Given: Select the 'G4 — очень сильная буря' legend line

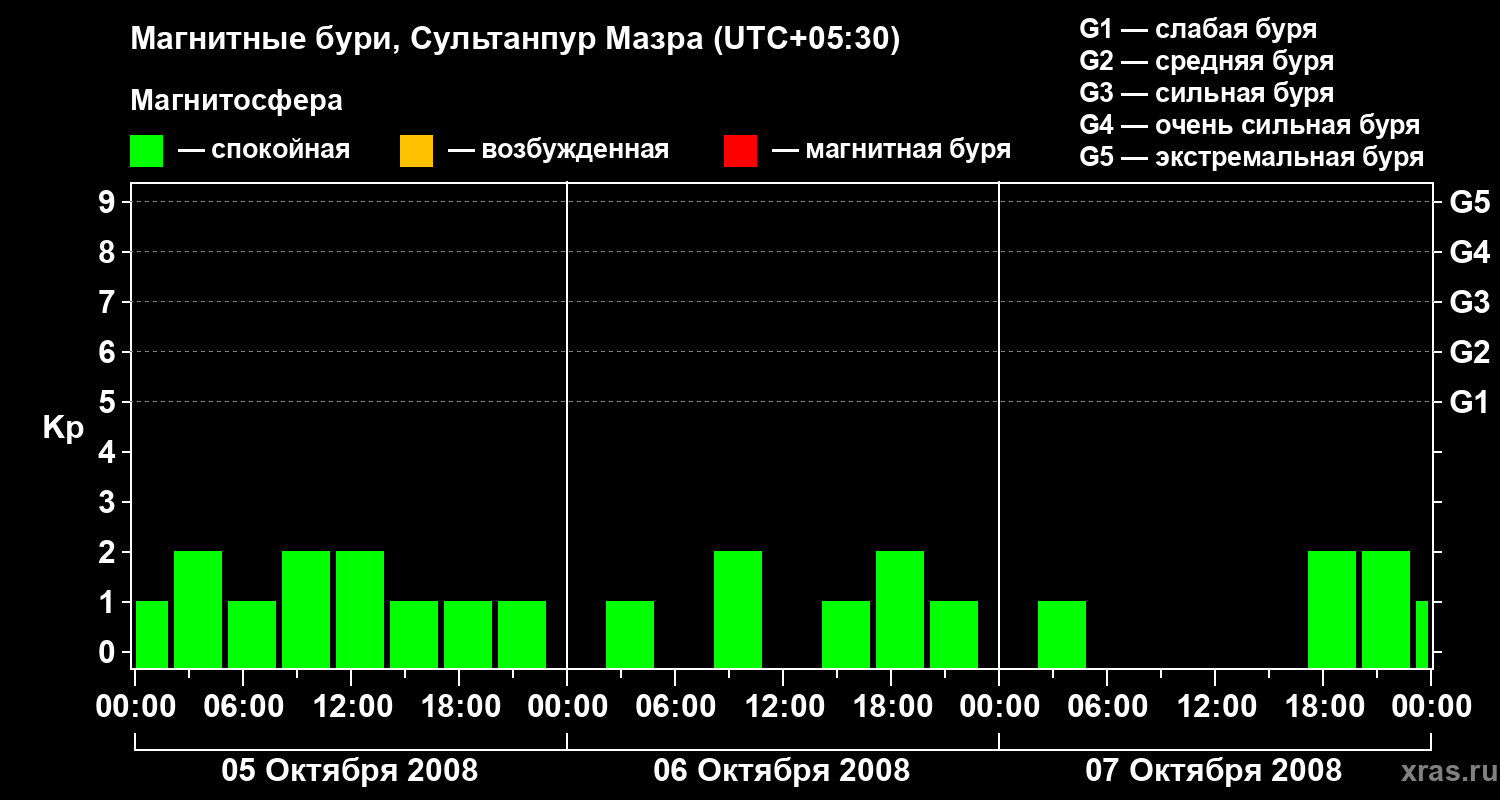Looking at the screenshot, I should [1250, 125].
